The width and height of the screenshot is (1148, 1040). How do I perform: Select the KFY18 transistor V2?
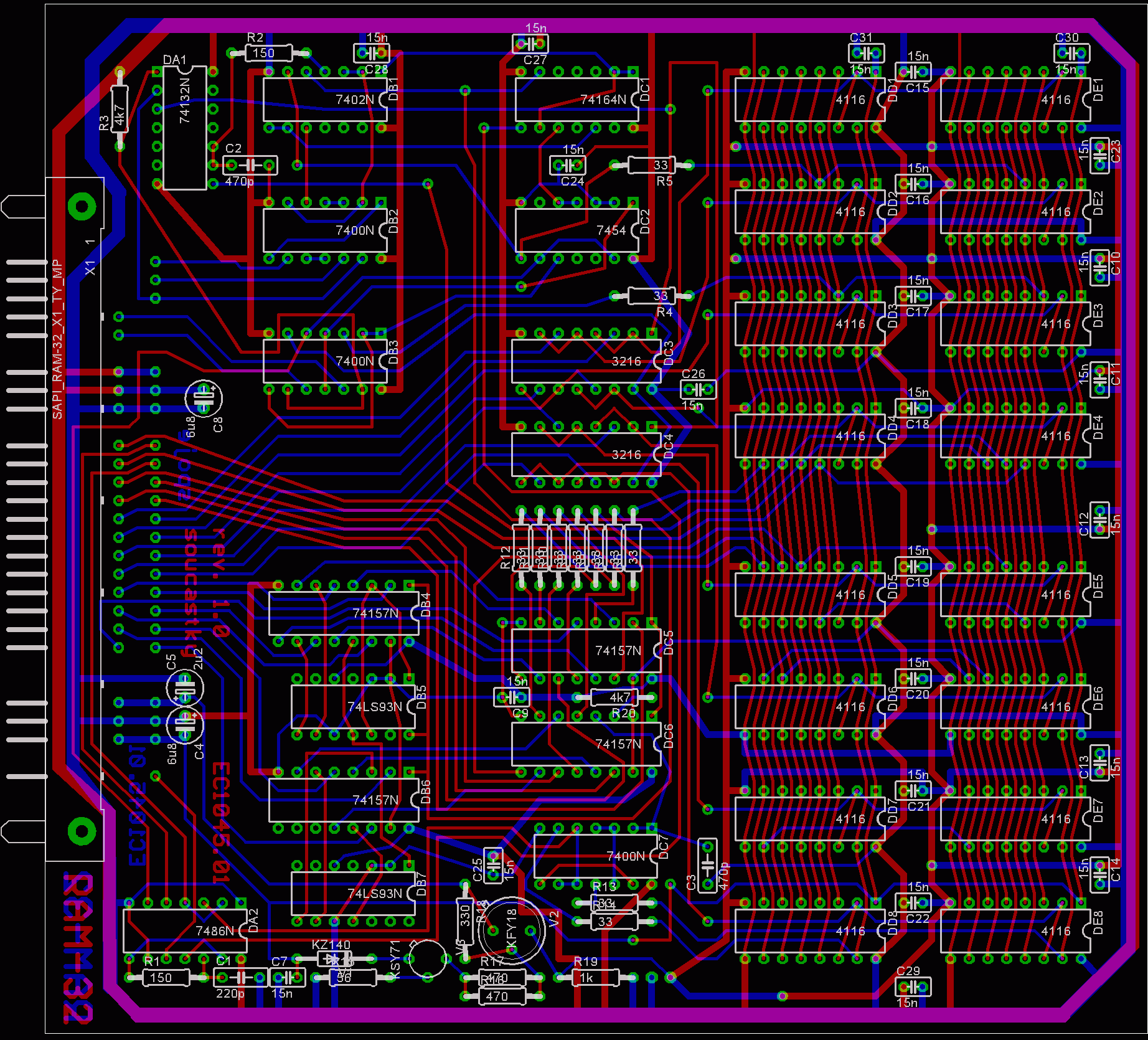click(x=512, y=930)
